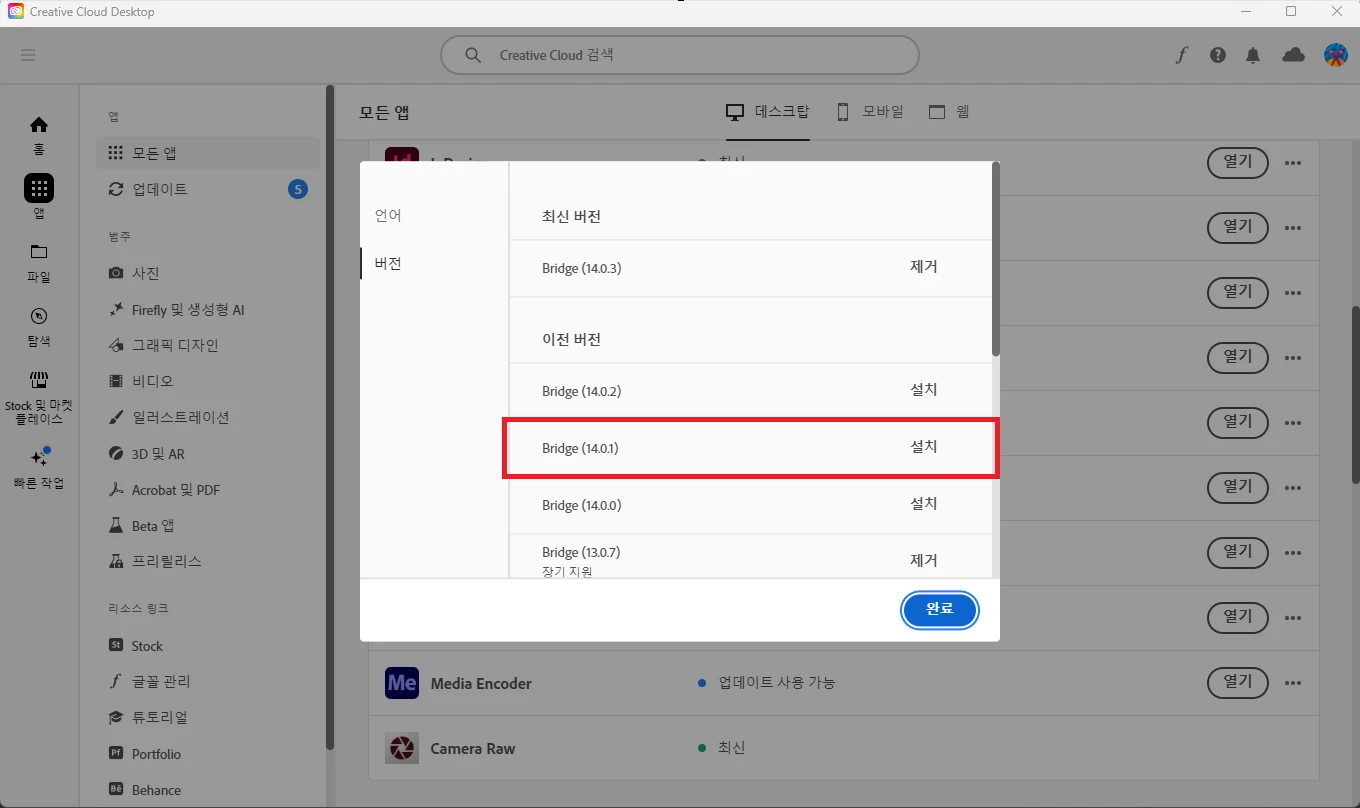The height and width of the screenshot is (808, 1360).
Task: Switch to 데스크탑 tab
Action: click(767, 112)
